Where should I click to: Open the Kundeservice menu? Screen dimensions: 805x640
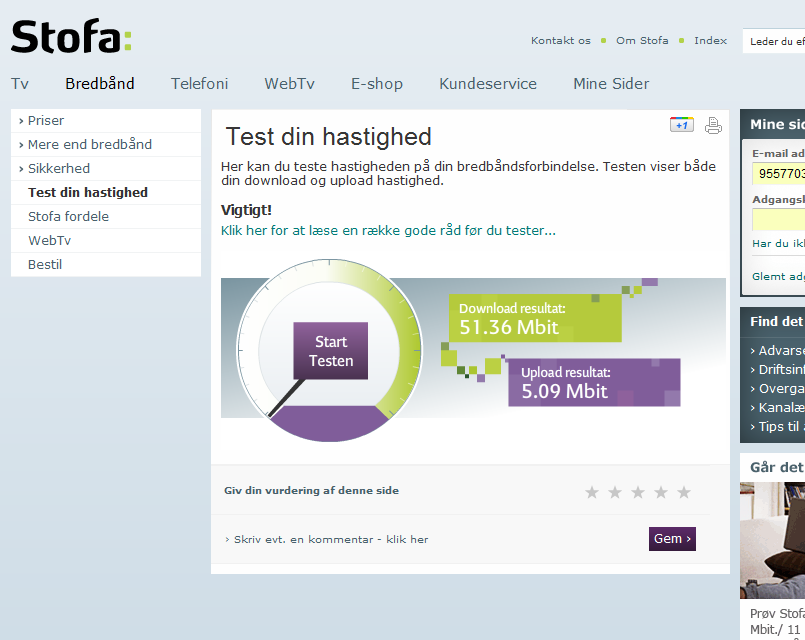pos(488,84)
